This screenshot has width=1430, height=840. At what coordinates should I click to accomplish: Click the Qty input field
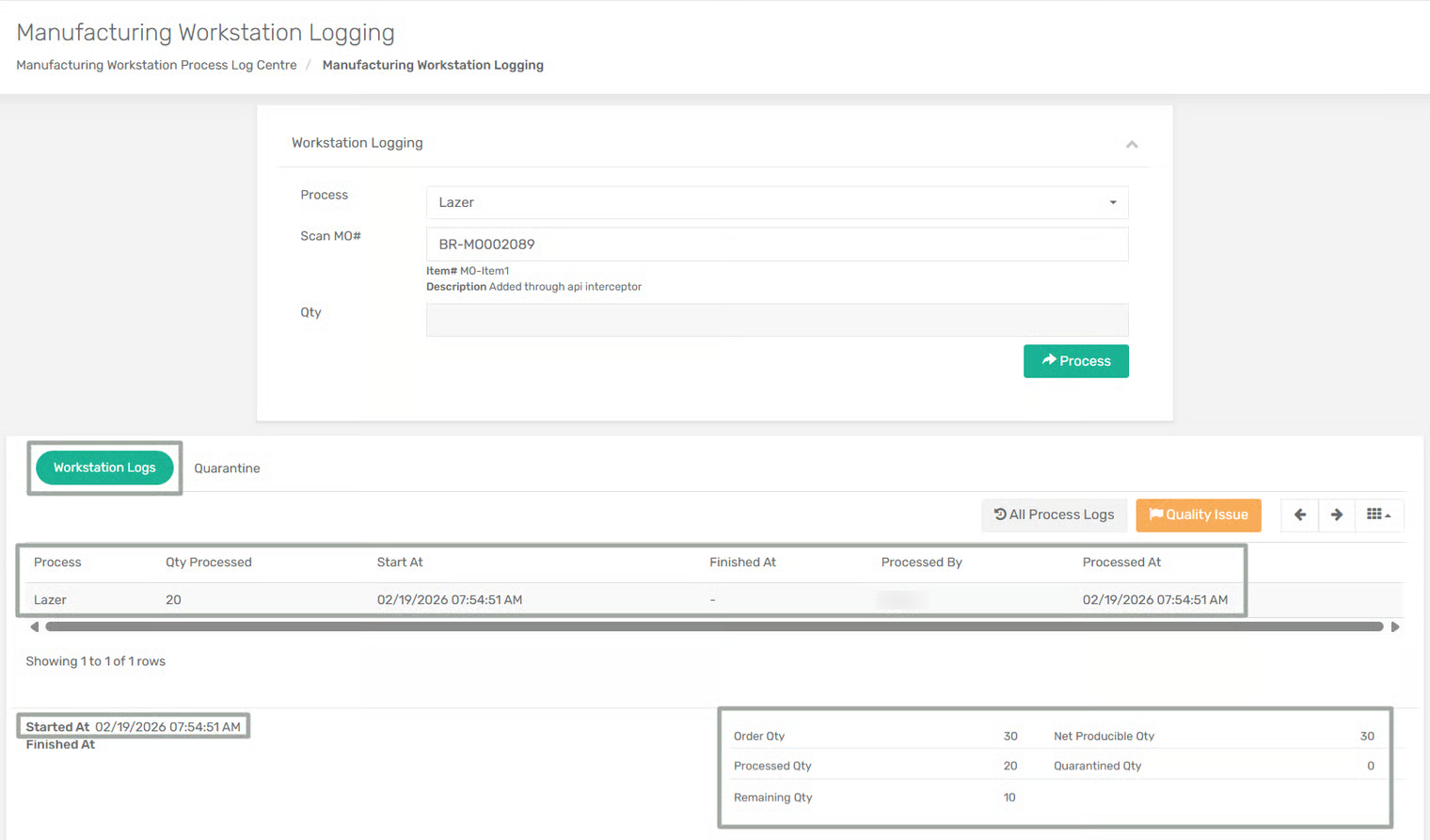tap(776, 320)
